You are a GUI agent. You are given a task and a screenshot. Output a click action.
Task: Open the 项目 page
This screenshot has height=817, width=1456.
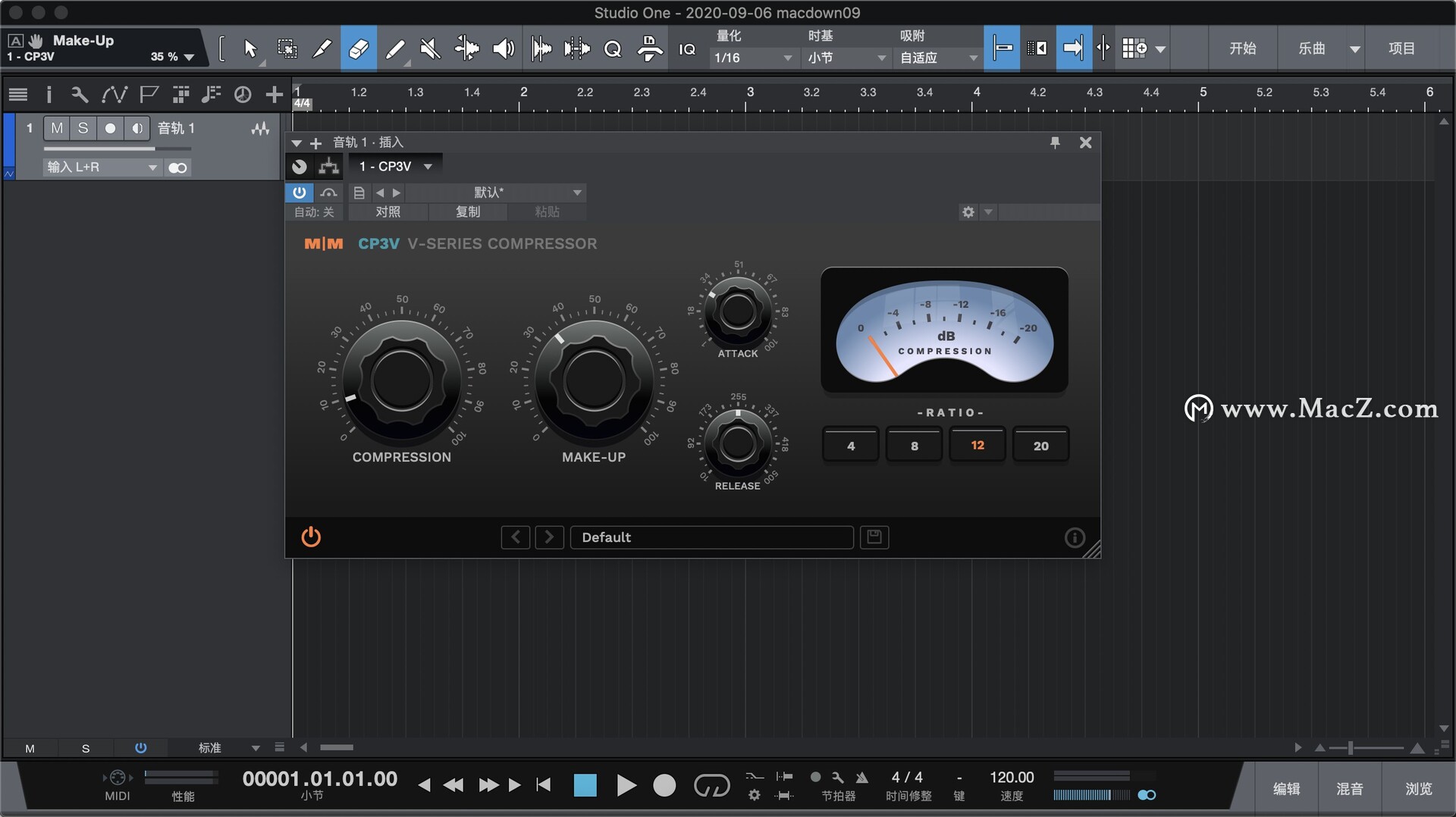1401,49
